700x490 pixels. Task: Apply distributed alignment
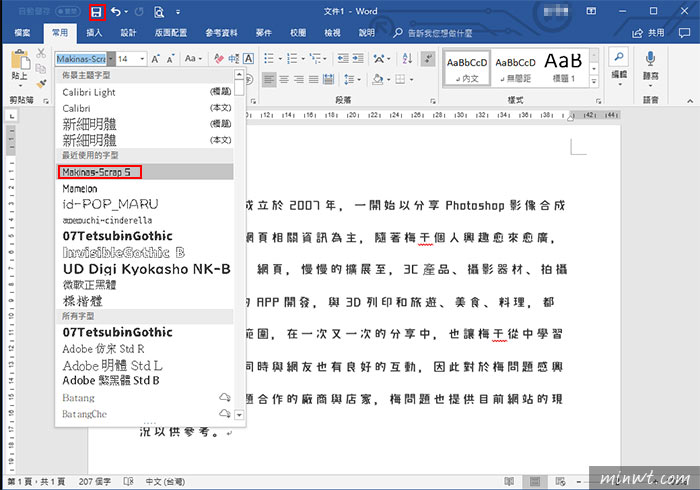coord(329,80)
